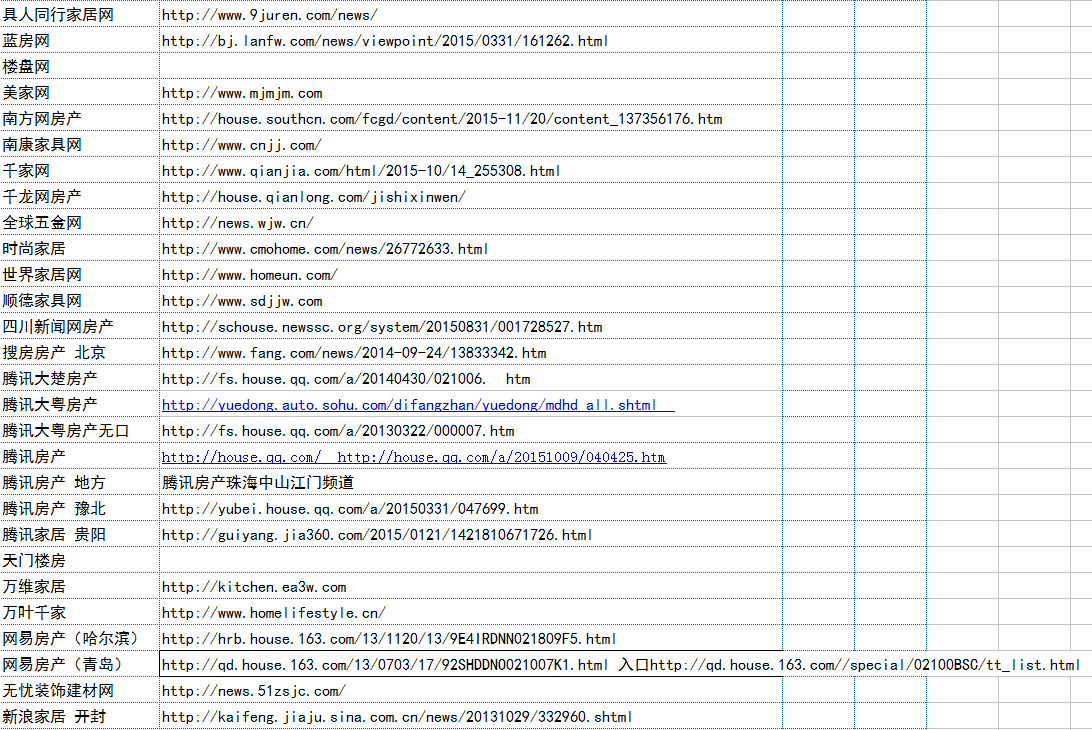This screenshot has height=730, width=1092.
Task: Select the 楼盘网 cell
Action: [79, 67]
